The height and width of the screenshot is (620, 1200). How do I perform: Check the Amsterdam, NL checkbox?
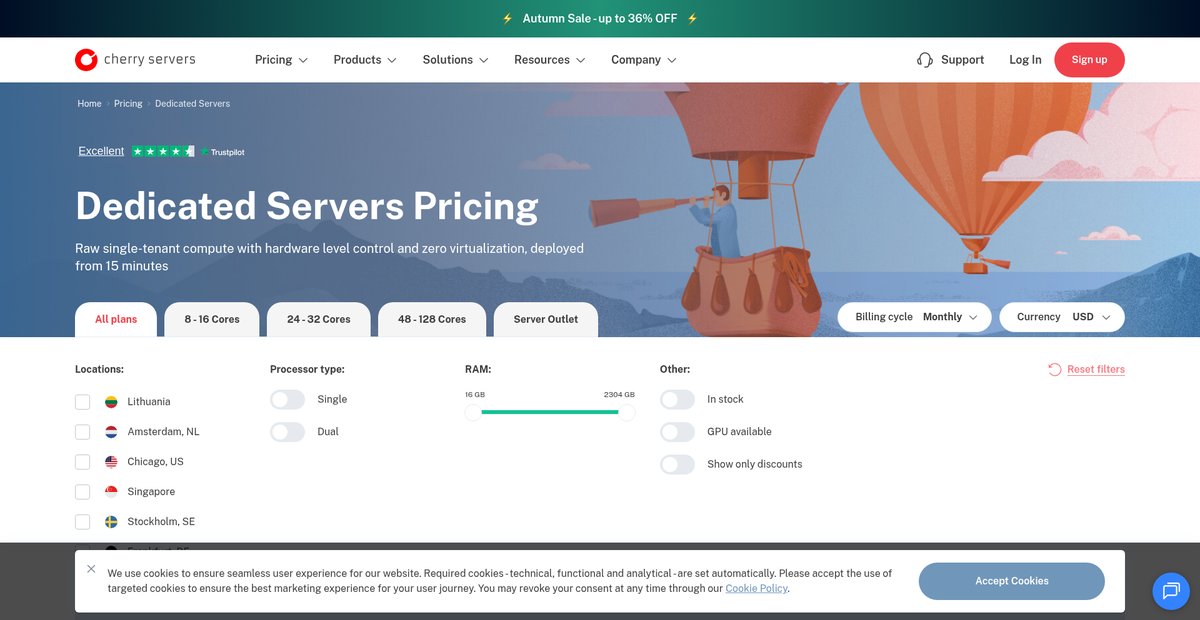coord(82,432)
